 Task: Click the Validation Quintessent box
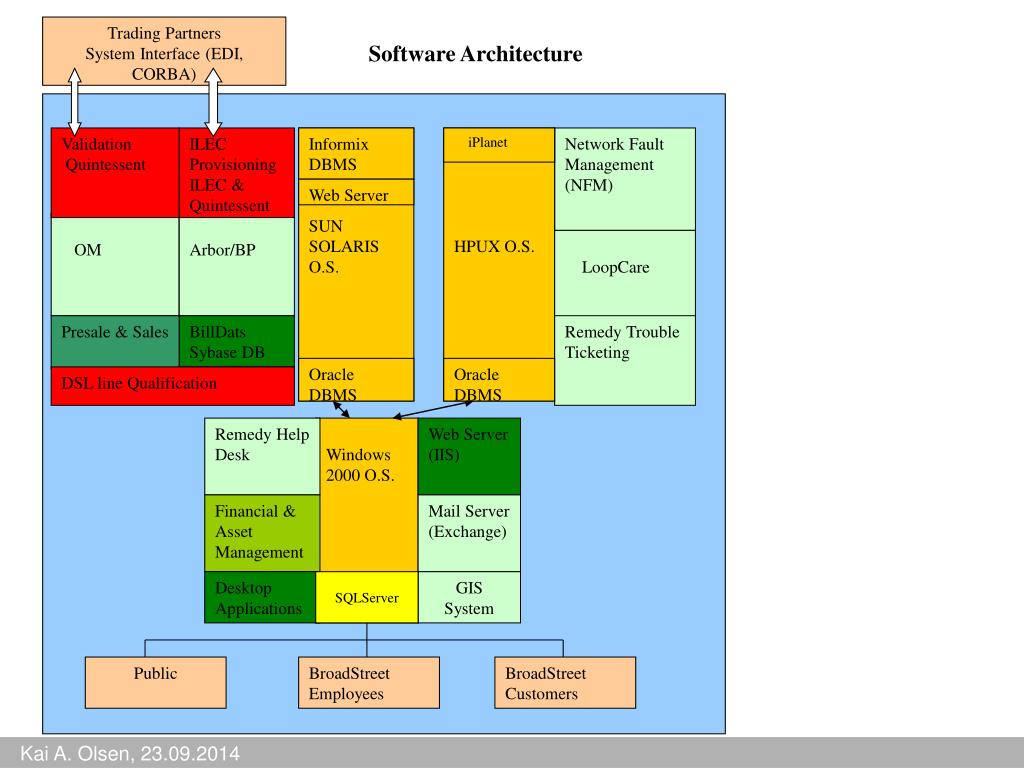click(x=115, y=172)
